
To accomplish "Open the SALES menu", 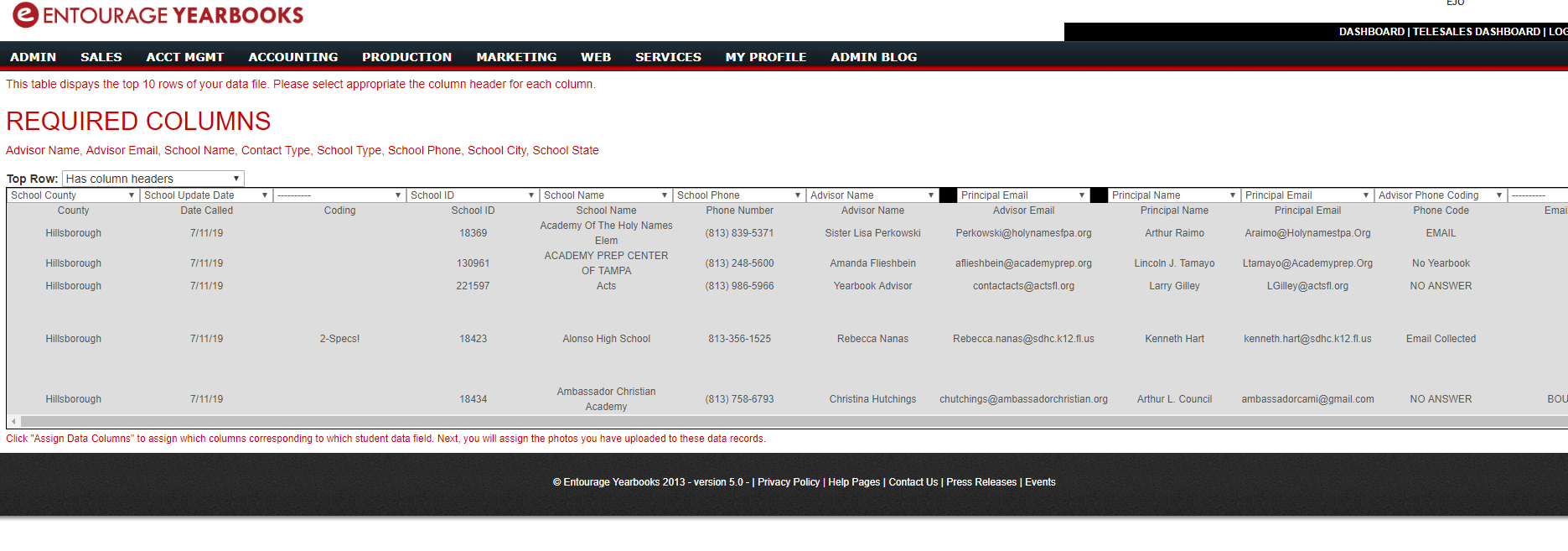I will (x=101, y=57).
